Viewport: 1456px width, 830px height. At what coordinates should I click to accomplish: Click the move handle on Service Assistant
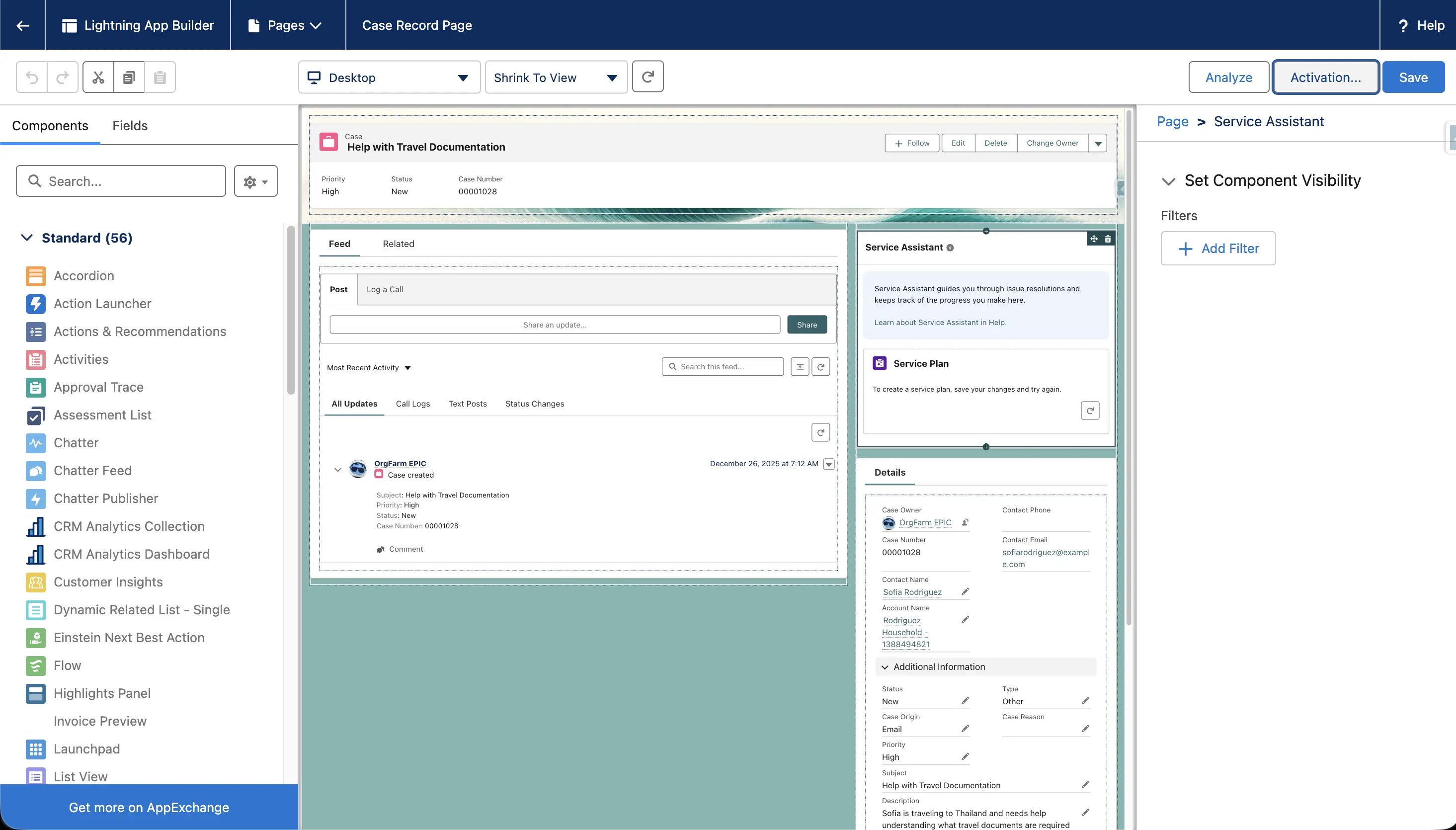1094,239
